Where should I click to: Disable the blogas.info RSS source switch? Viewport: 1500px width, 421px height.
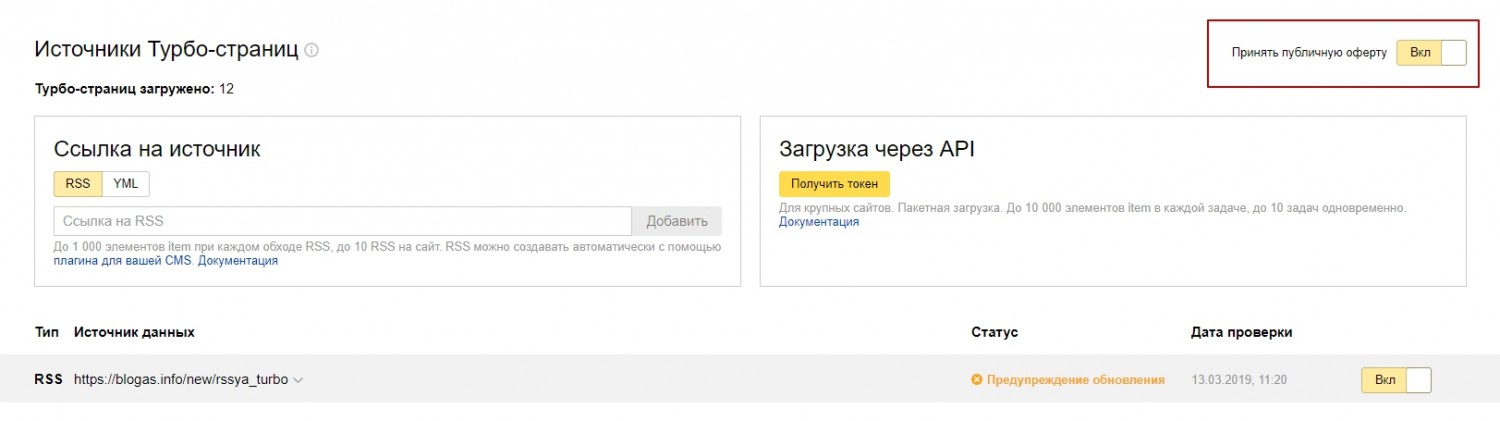click(1396, 380)
